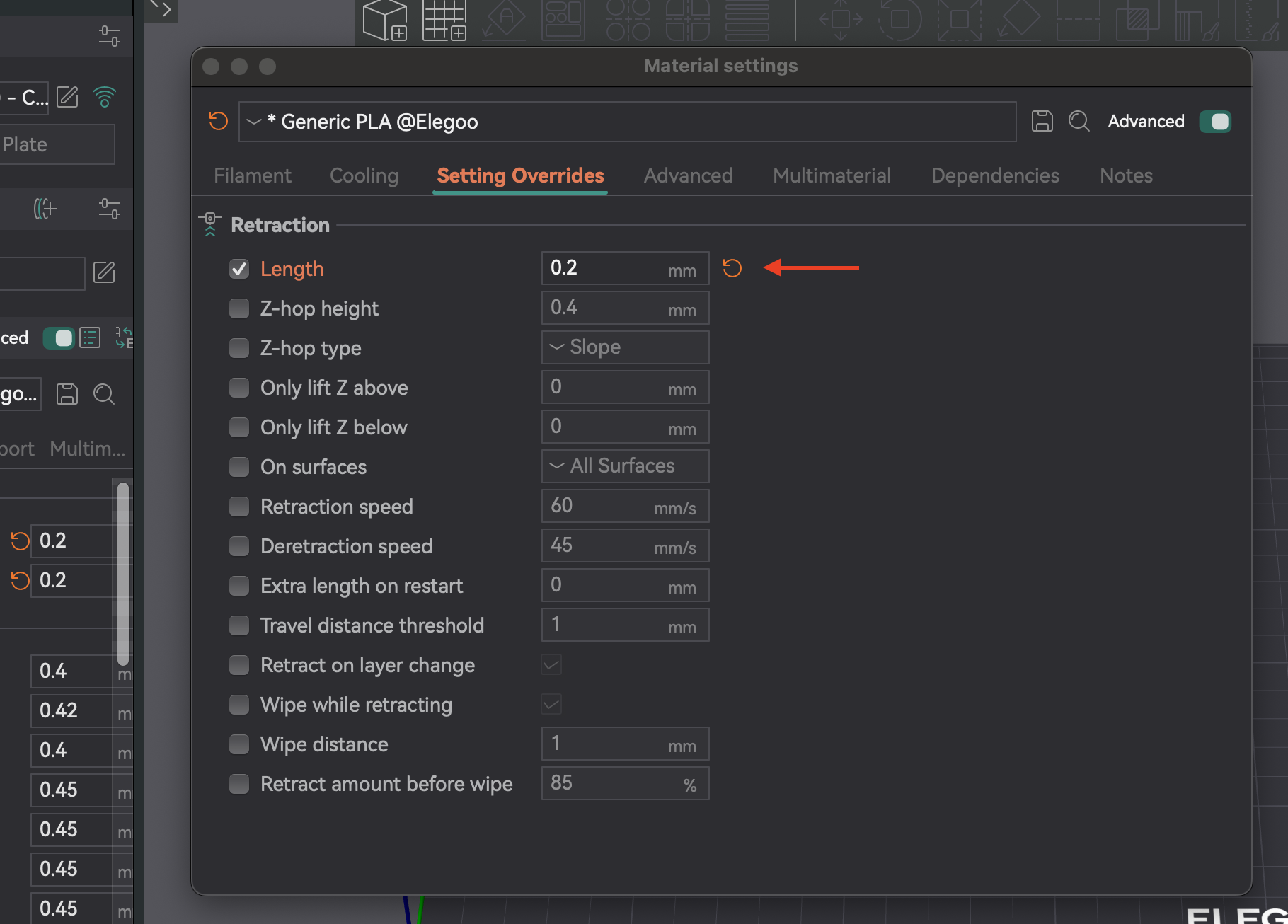Open the Multim... tab in the sidebar
This screenshot has width=1288, height=924.
coord(88,449)
